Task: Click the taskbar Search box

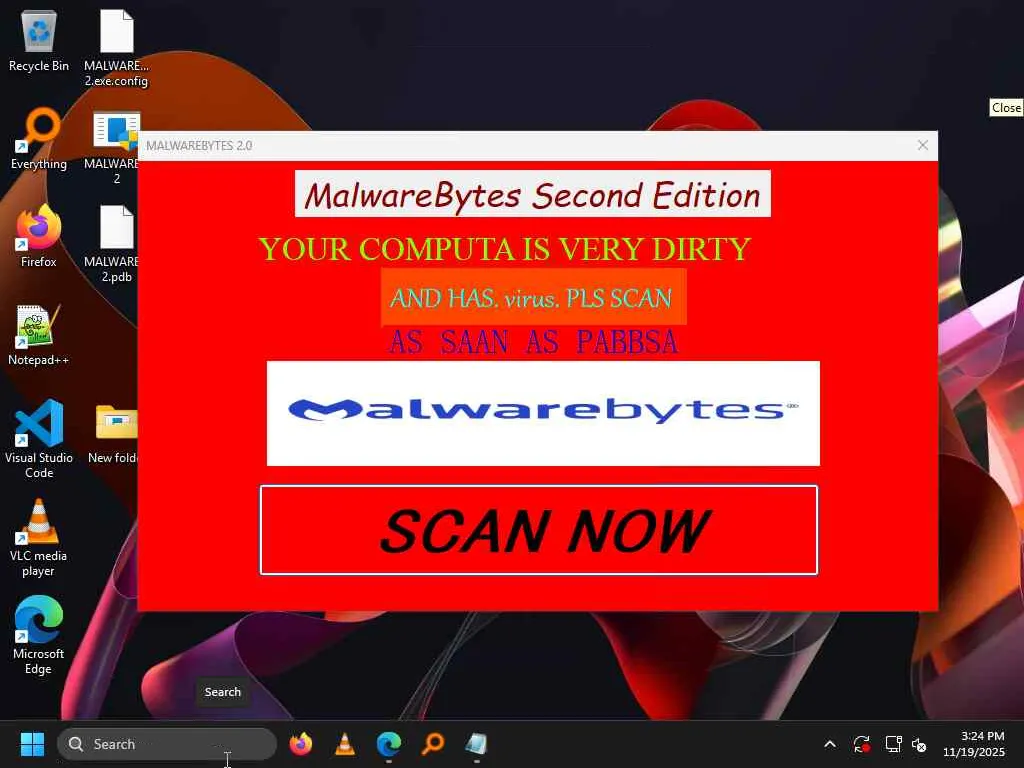Action: pyautogui.click(x=167, y=744)
